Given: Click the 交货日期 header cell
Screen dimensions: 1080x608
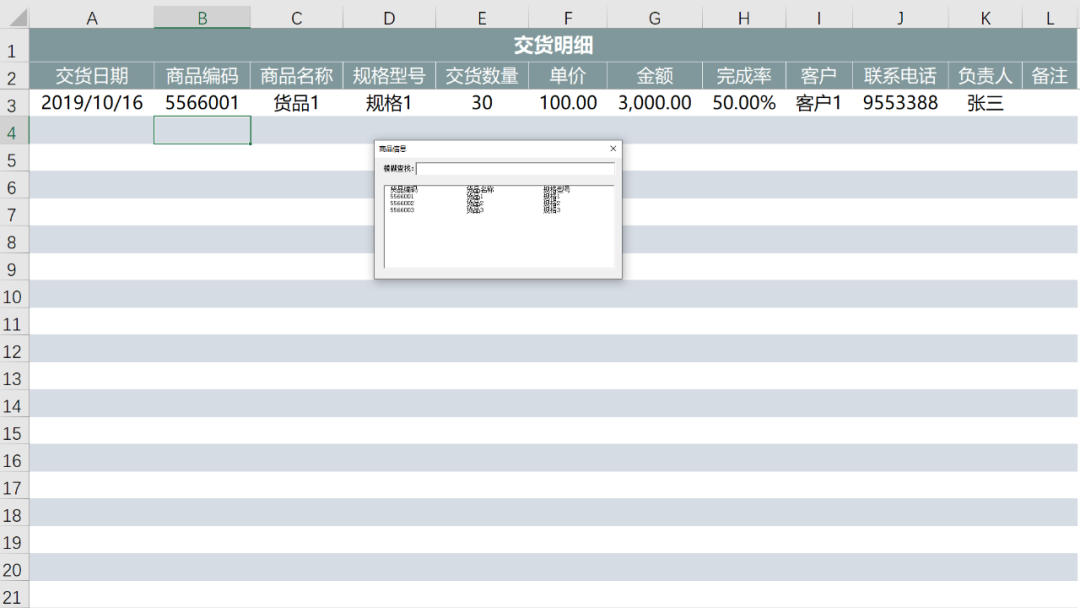Looking at the screenshot, I should 92,76.
